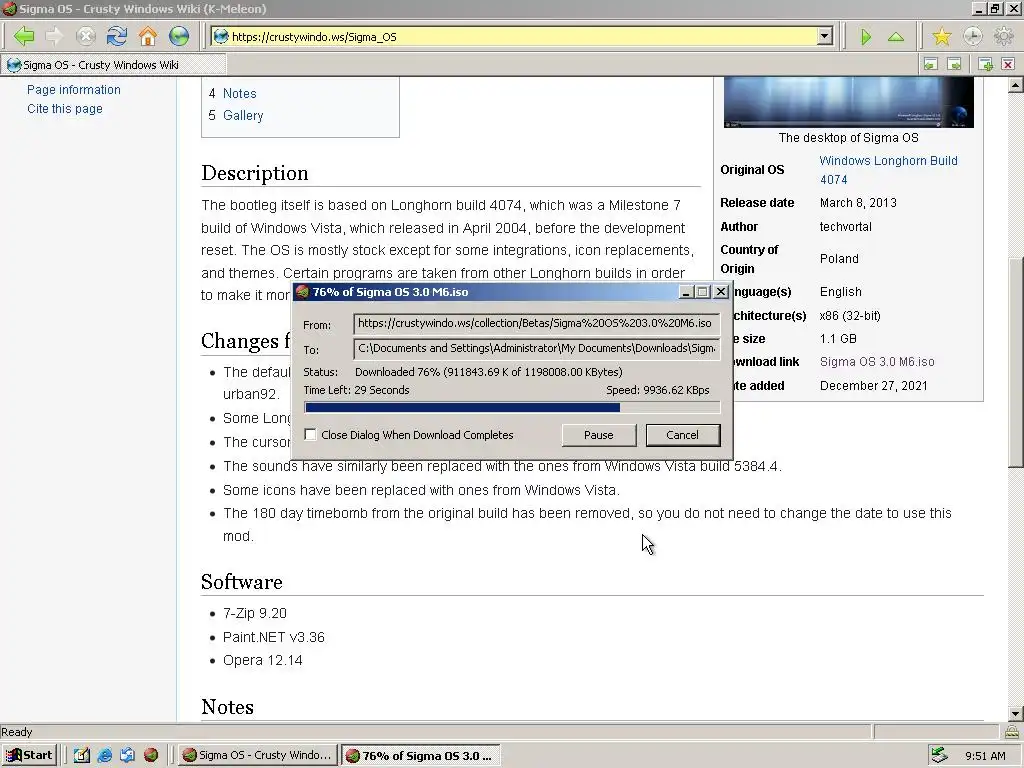Image resolution: width=1024 pixels, height=768 pixels.
Task: Cancel the Sigma OS download
Action: pyautogui.click(x=682, y=435)
